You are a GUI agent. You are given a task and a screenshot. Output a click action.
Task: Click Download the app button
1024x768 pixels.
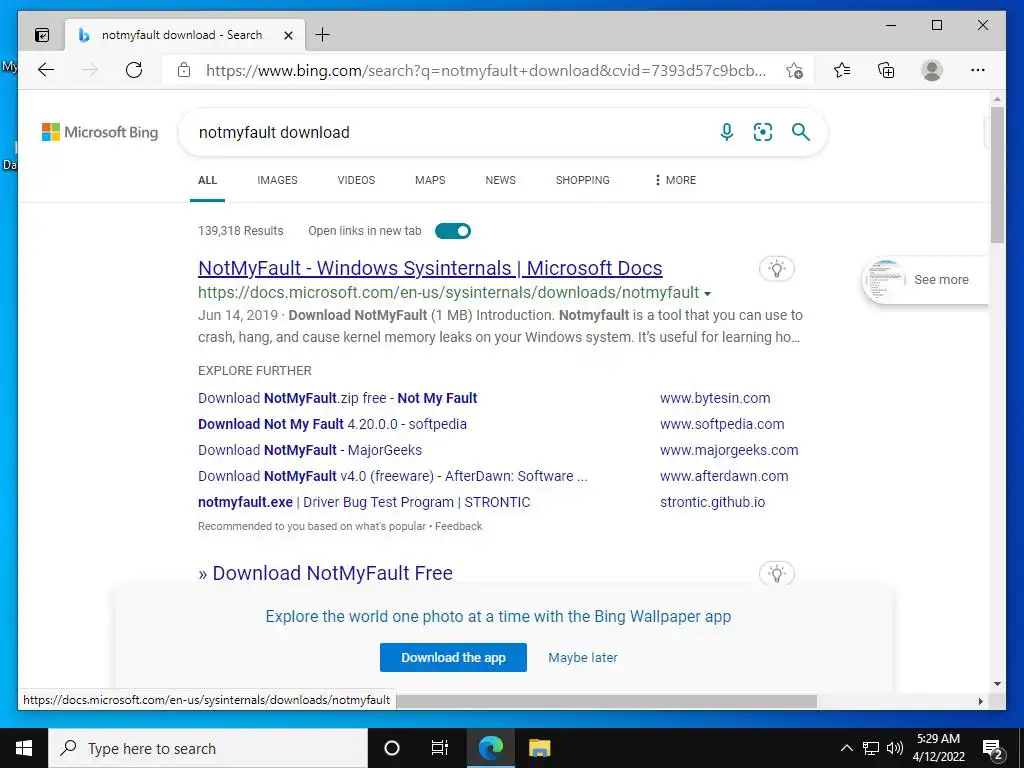click(x=453, y=658)
